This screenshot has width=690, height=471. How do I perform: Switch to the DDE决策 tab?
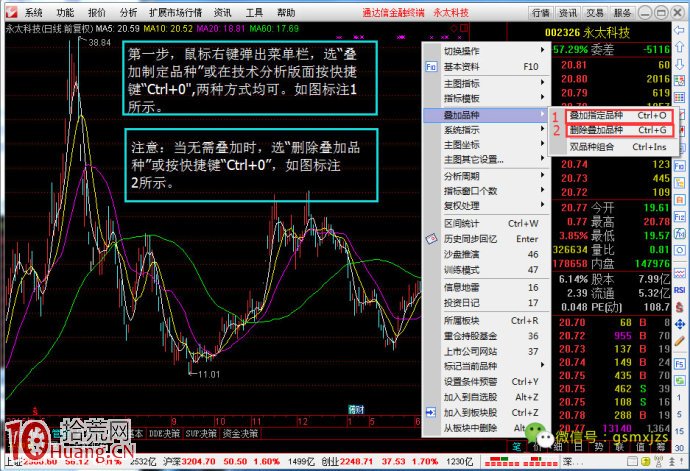click(164, 434)
